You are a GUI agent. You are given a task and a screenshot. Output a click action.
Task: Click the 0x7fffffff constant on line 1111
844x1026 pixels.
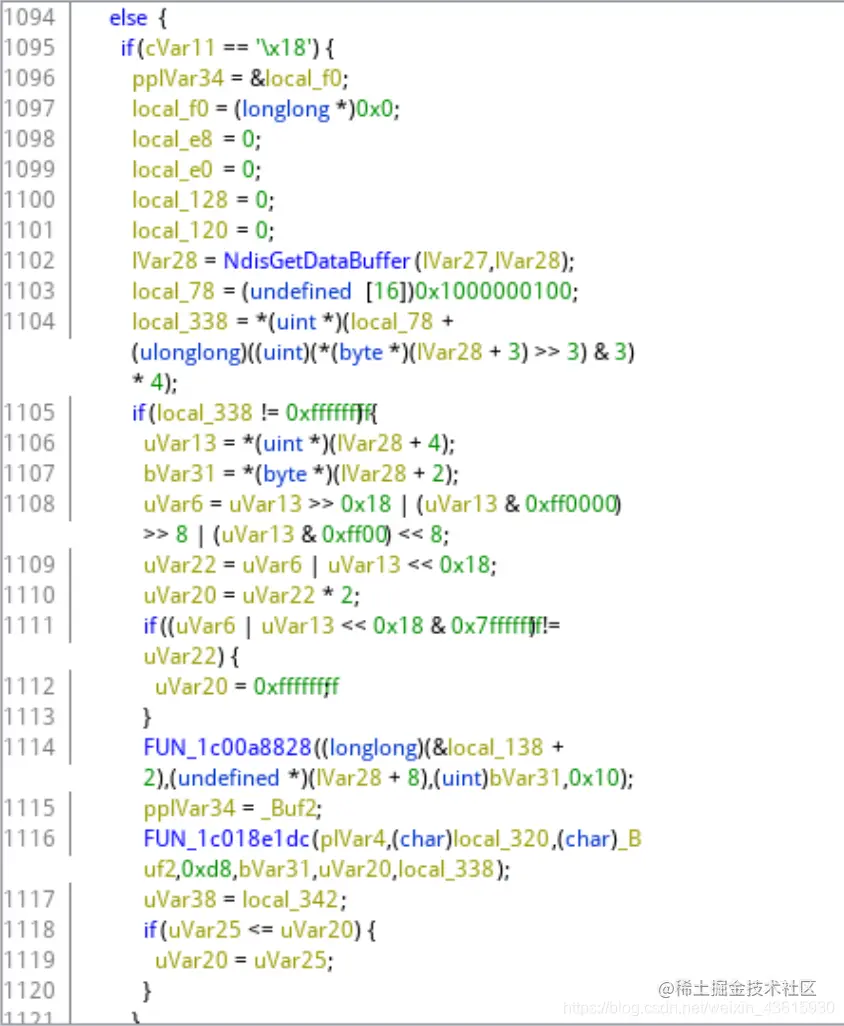pyautogui.click(x=495, y=626)
